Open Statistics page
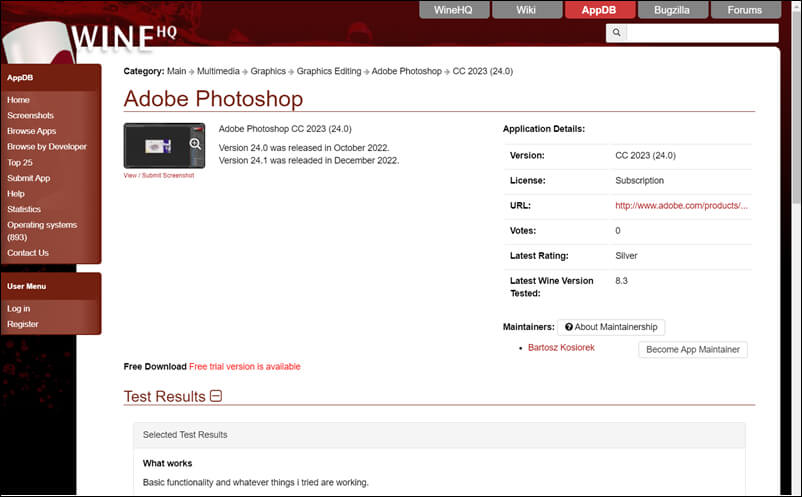Image resolution: width=802 pixels, height=497 pixels. [x=24, y=209]
